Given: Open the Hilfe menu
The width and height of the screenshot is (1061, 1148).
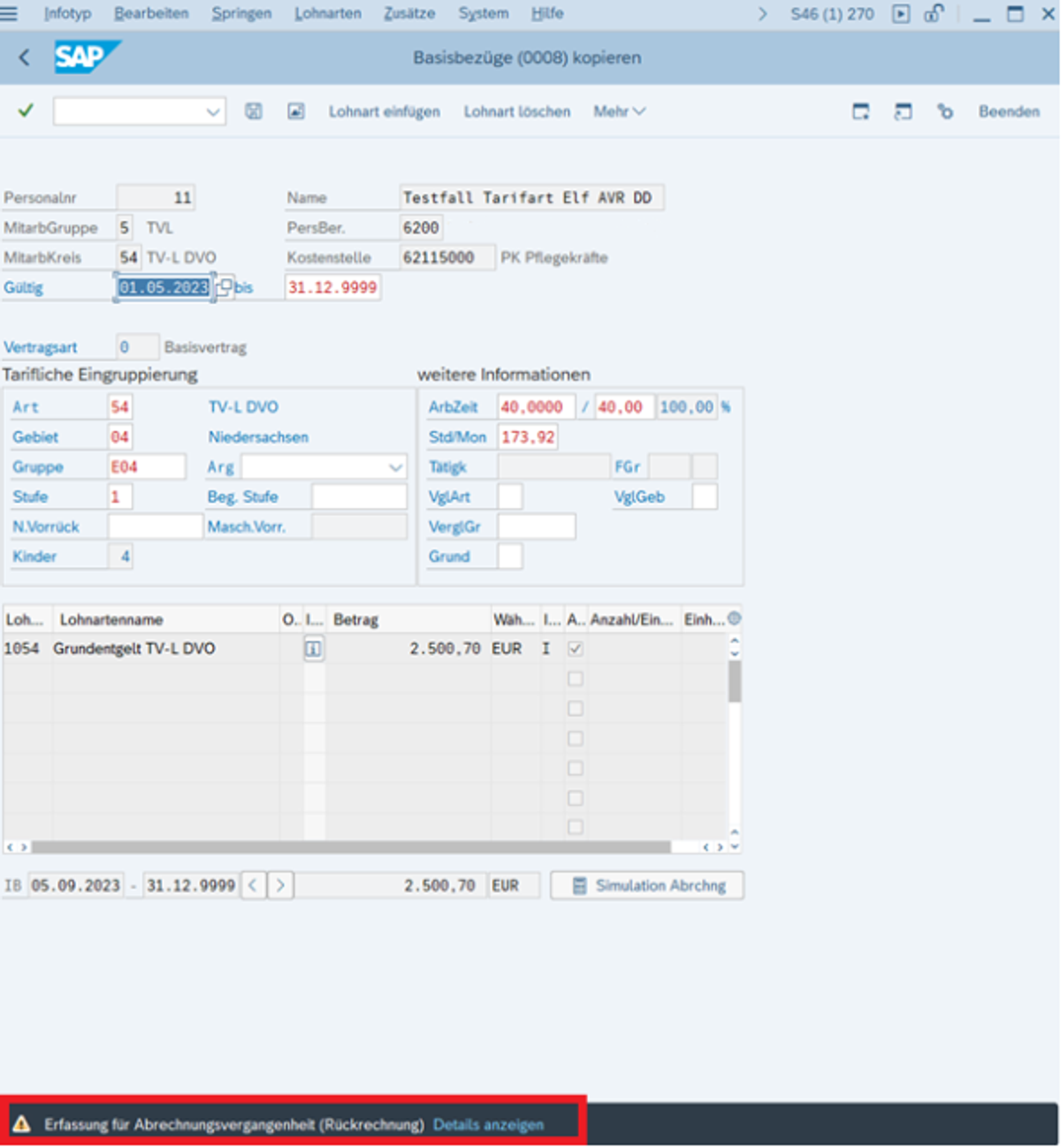Looking at the screenshot, I should (547, 13).
